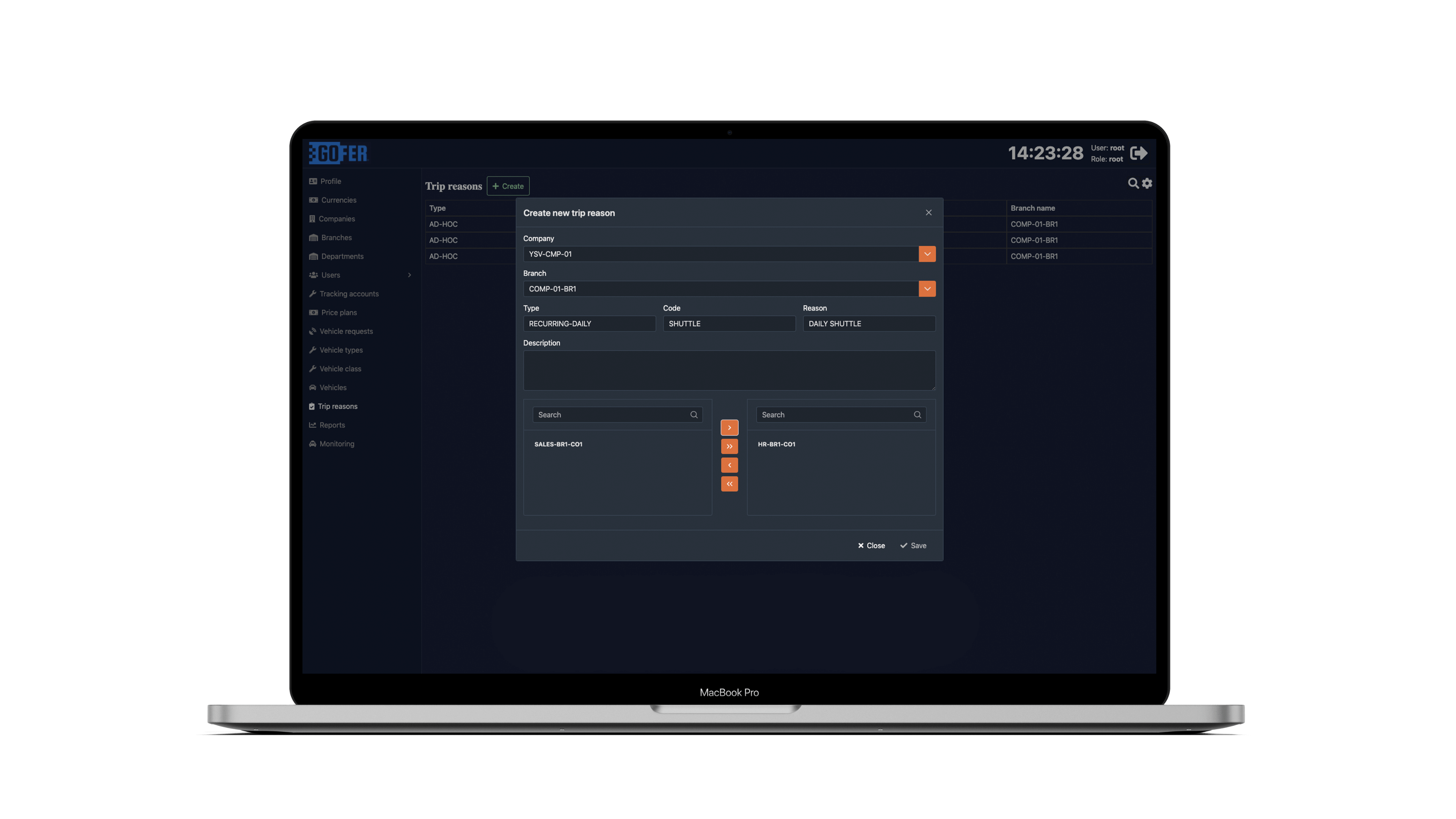Open Companies in sidebar

point(332,219)
